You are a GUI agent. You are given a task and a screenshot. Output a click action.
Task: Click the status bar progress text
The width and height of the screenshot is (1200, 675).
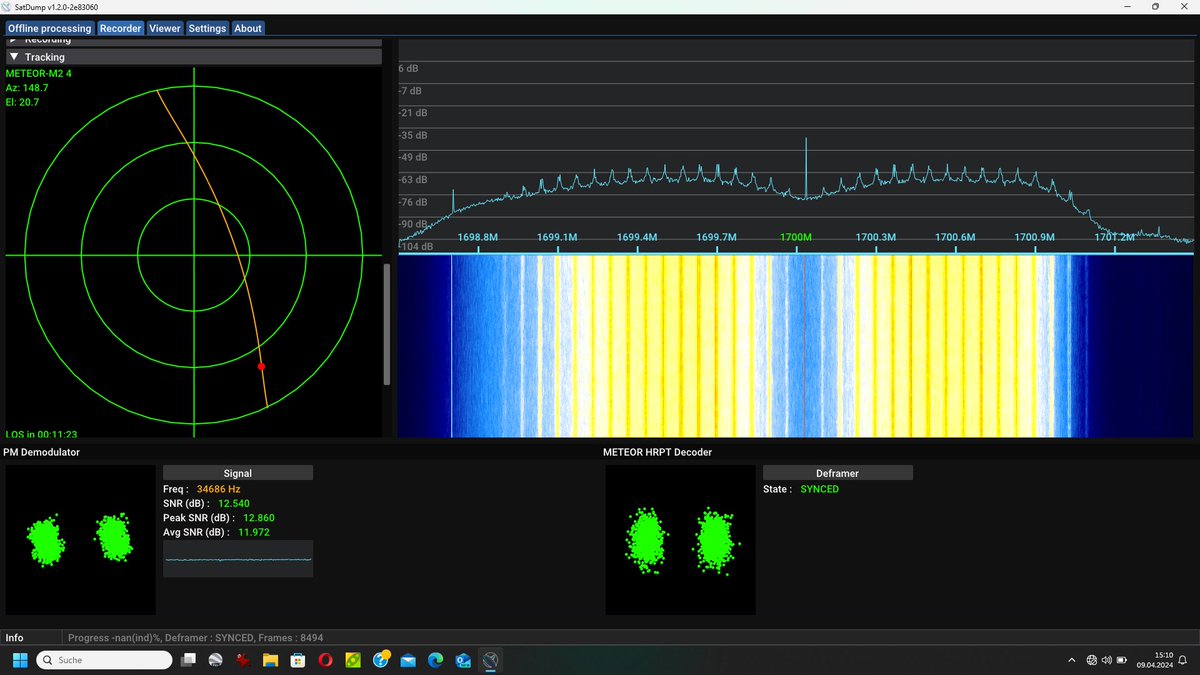coord(195,638)
